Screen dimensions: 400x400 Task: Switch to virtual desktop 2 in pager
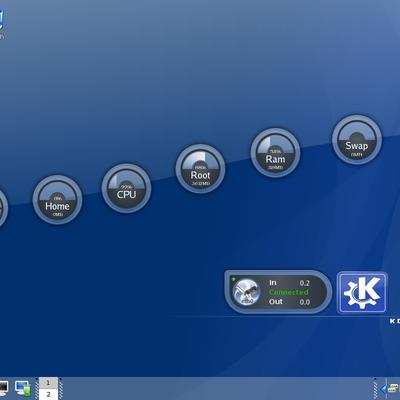coord(48,394)
